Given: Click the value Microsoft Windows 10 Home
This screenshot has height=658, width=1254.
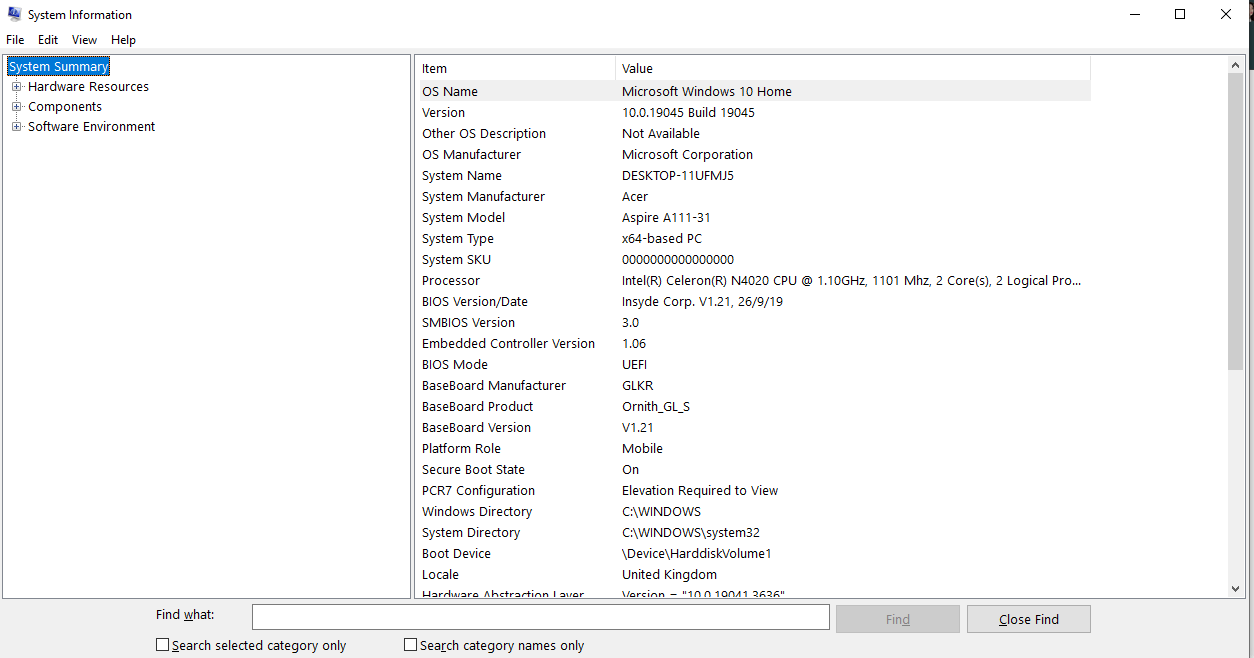Looking at the screenshot, I should [x=707, y=91].
